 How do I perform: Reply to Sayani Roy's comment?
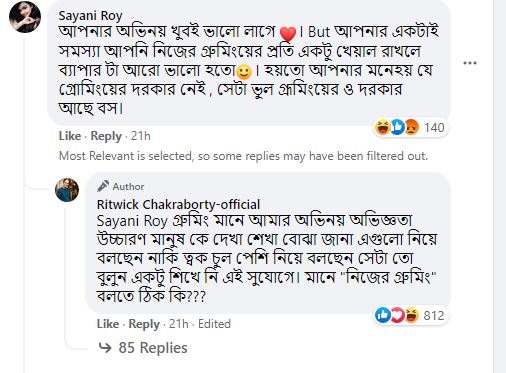pyautogui.click(x=106, y=136)
